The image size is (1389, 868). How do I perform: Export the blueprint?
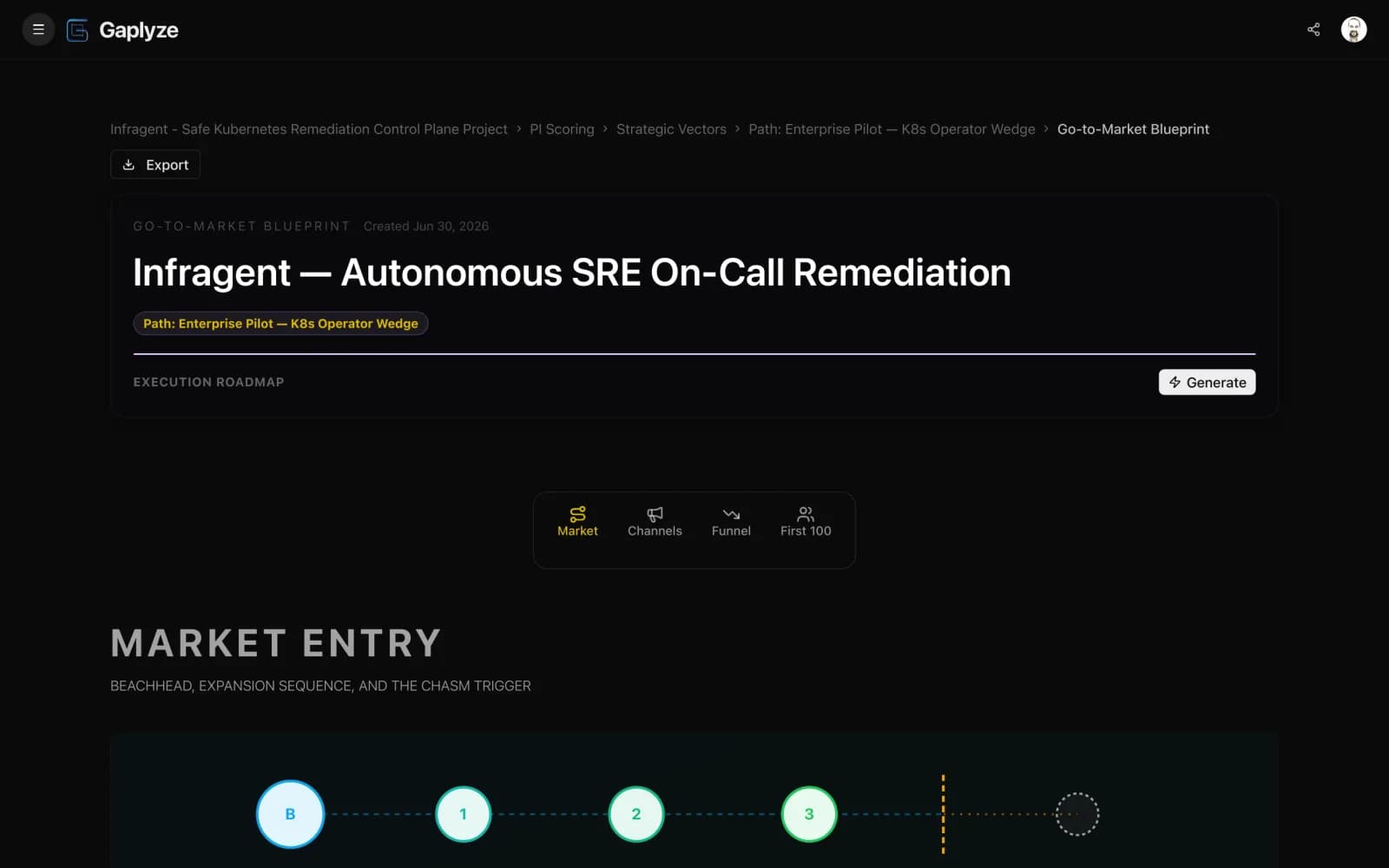pos(155,165)
